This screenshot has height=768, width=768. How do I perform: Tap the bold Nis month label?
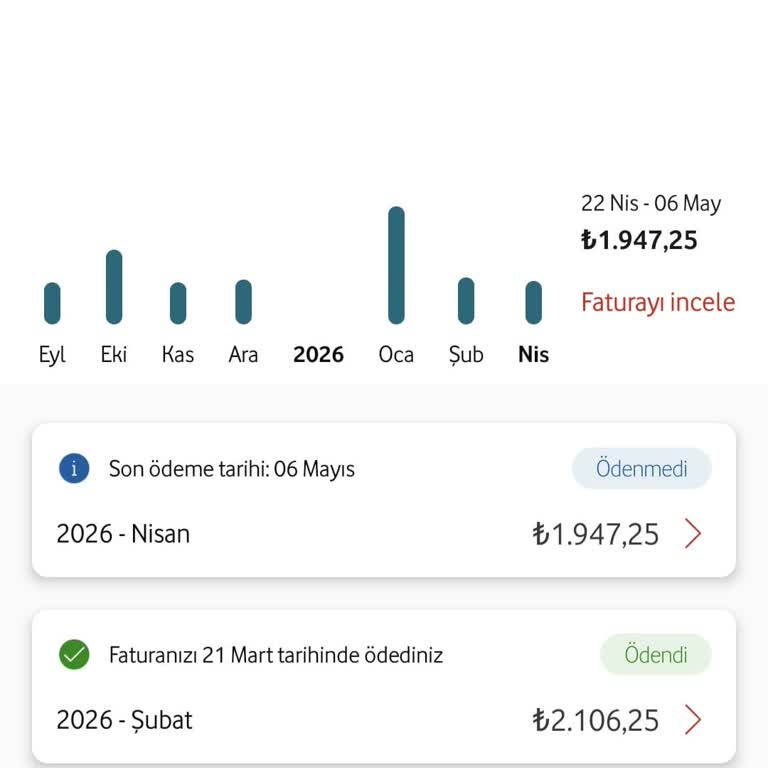coord(533,354)
